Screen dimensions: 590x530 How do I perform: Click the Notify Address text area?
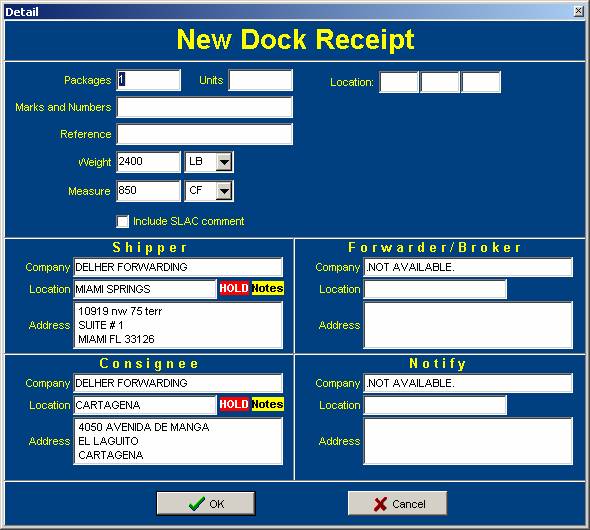pos(468,441)
